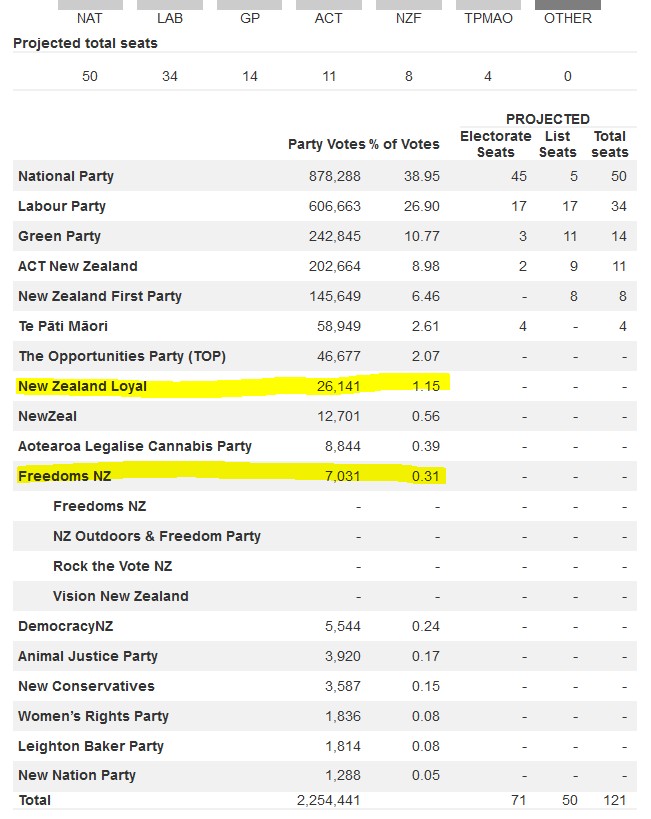Select the Green Party row name
This screenshot has height=819, width=651.
click(x=59, y=236)
